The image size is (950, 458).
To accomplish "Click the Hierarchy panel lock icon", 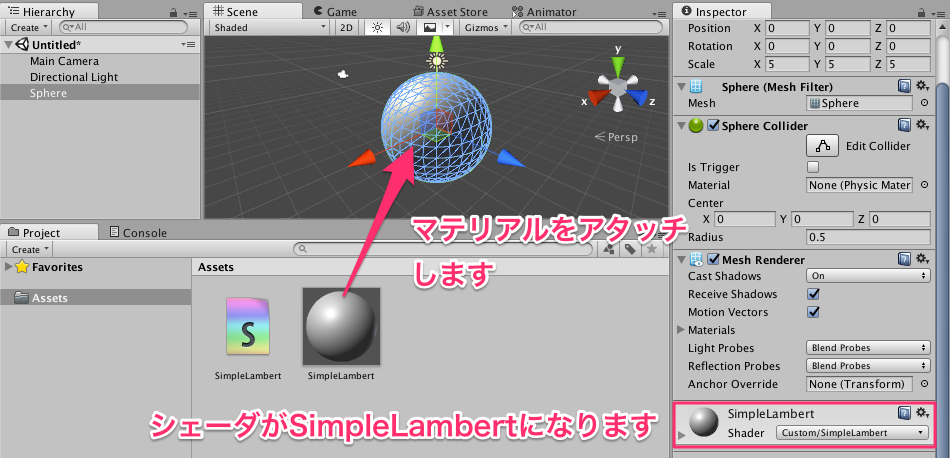I will click(x=174, y=12).
